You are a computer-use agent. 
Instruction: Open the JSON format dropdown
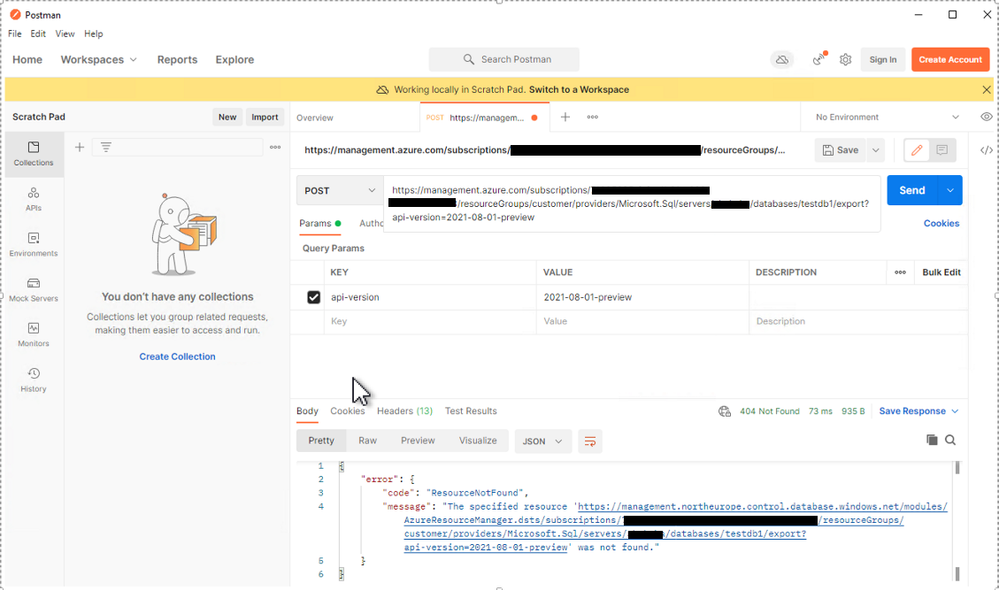pos(542,441)
